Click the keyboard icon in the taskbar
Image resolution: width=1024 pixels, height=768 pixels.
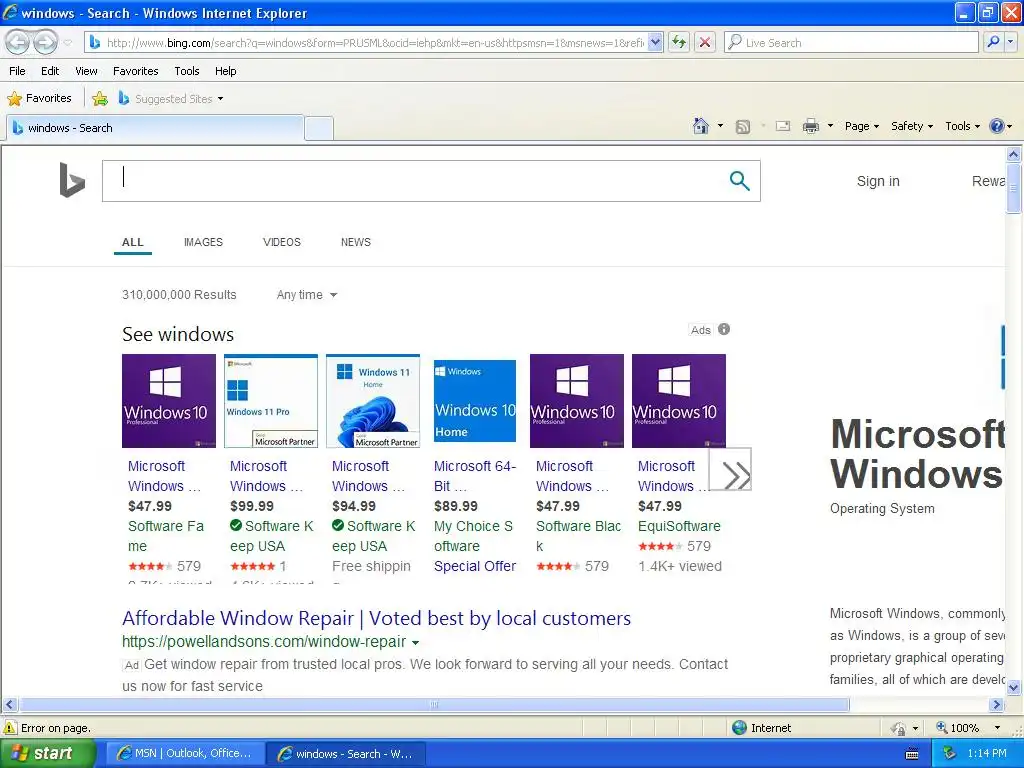tap(912, 754)
